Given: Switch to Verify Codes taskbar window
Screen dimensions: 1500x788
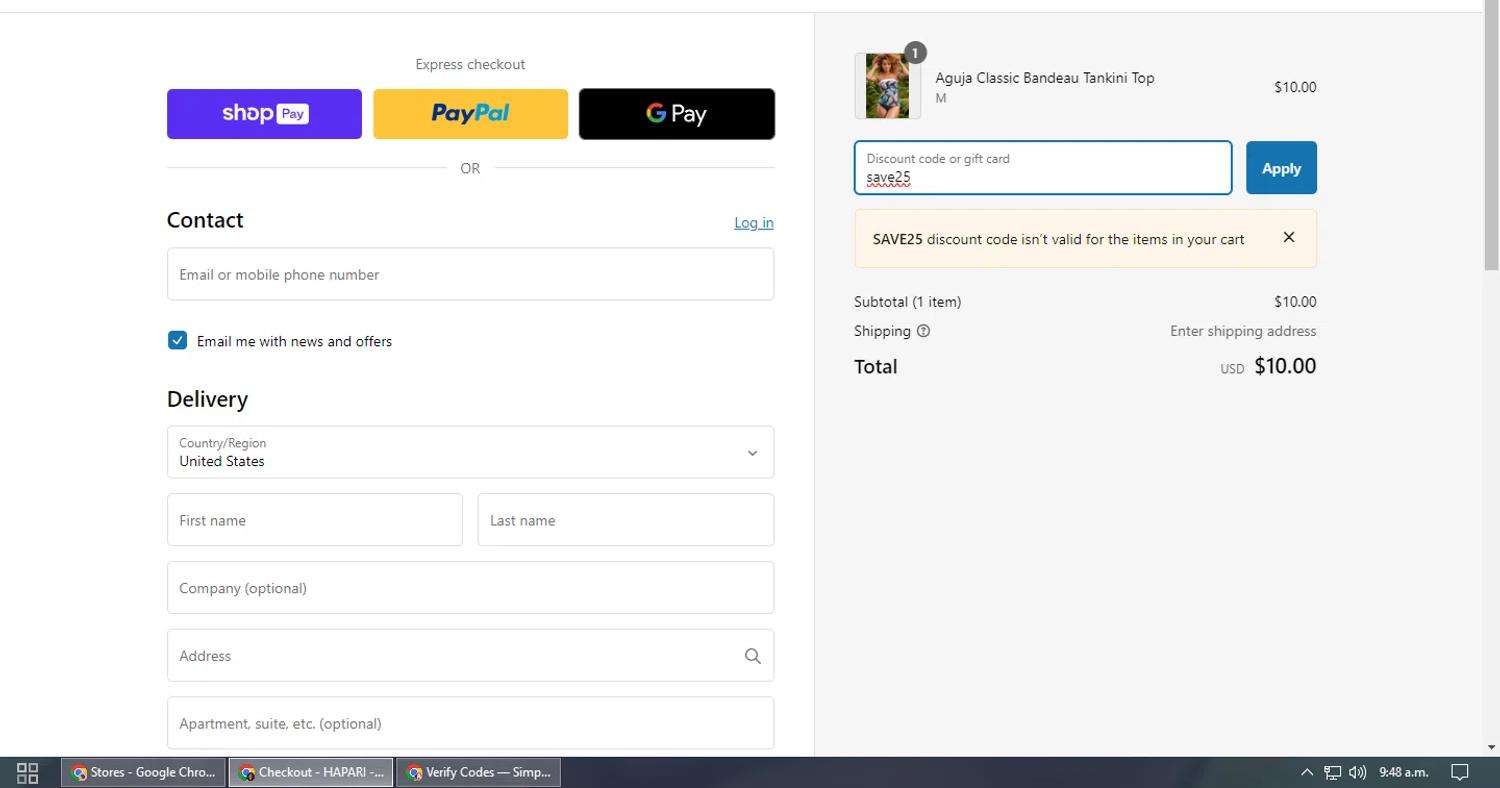Looking at the screenshot, I should (480, 772).
